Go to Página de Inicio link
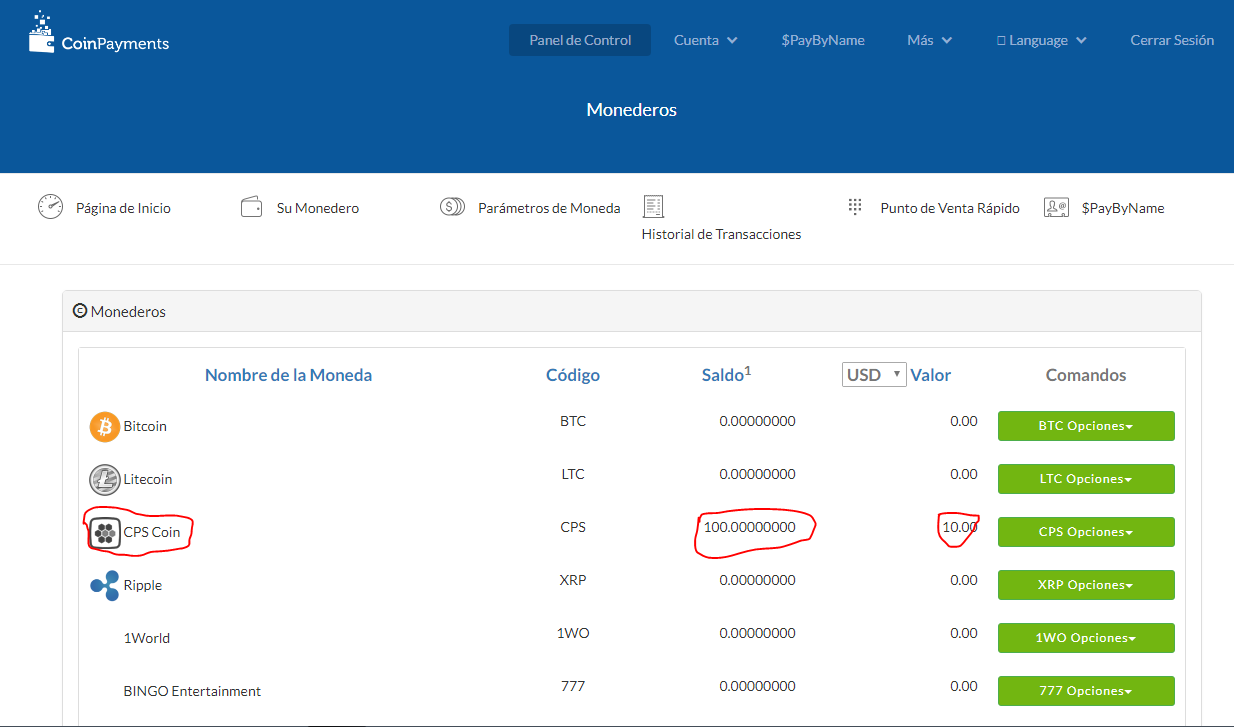Image resolution: width=1234 pixels, height=727 pixels. [123, 208]
